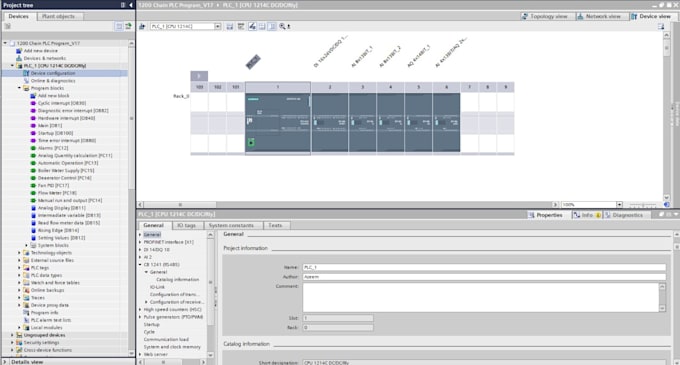Select the module in rack slot 2
Image resolution: width=680 pixels, height=365 pixels.
[330, 123]
